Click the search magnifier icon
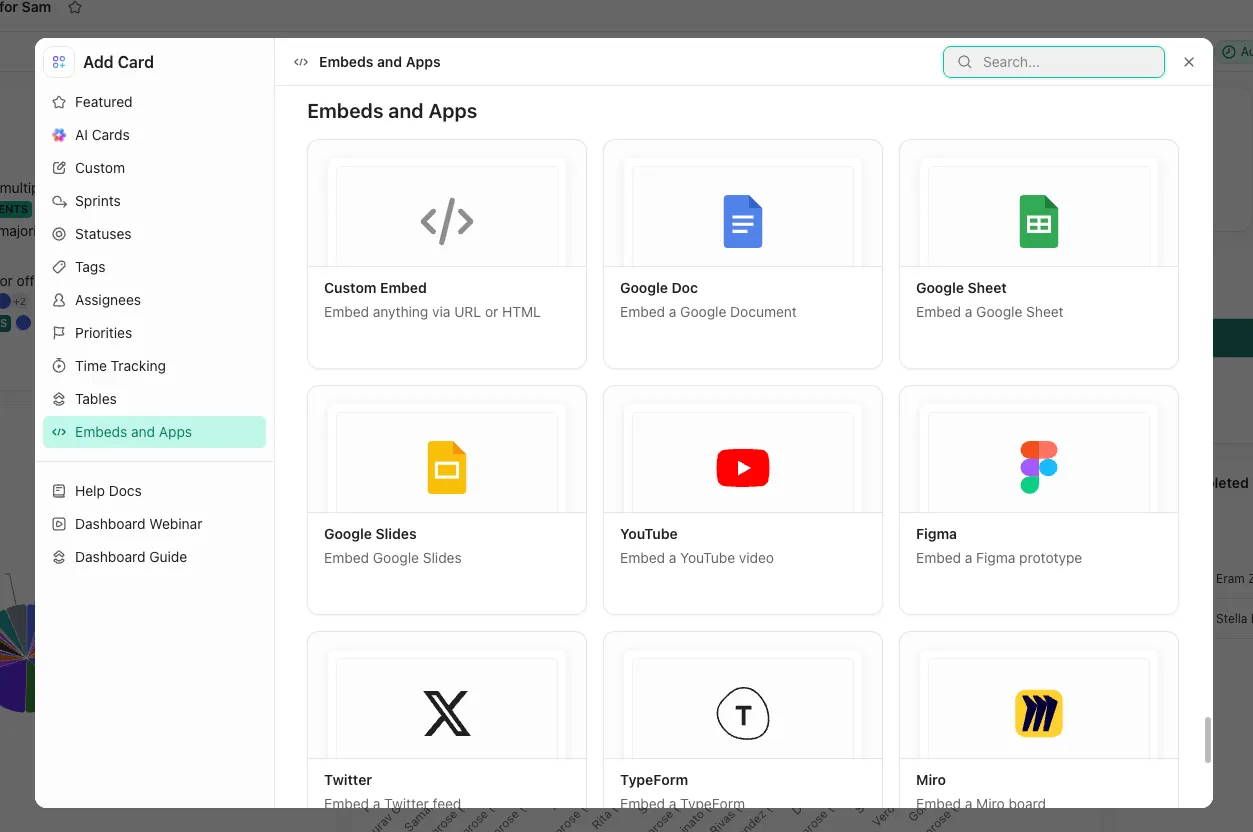 click(965, 62)
